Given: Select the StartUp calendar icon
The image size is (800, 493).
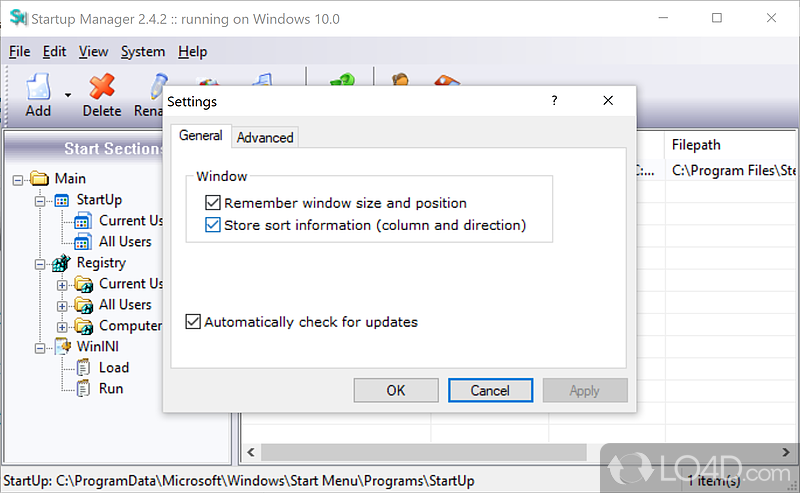Looking at the screenshot, I should [62, 200].
